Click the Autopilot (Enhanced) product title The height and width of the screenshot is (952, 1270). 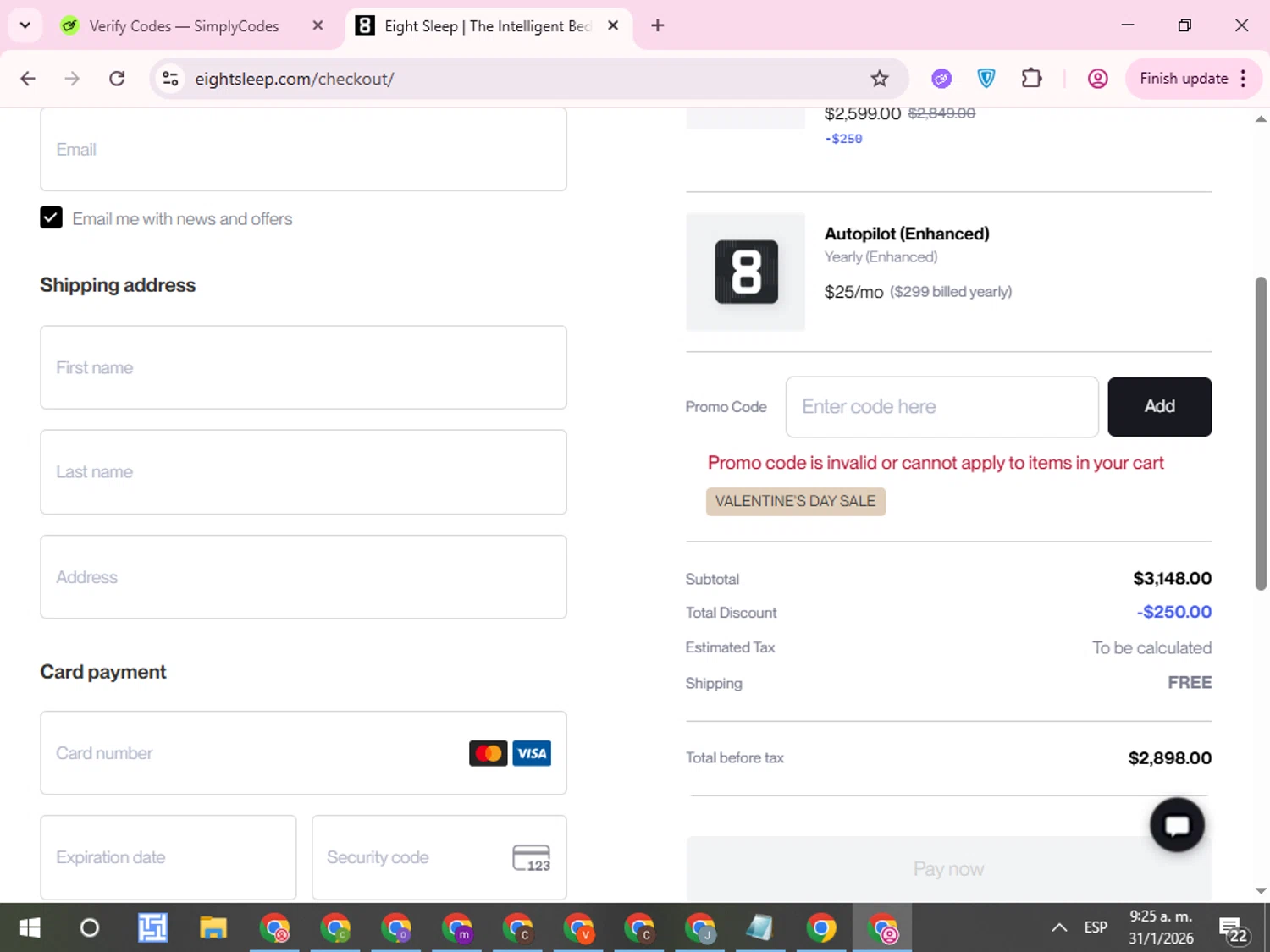[907, 234]
